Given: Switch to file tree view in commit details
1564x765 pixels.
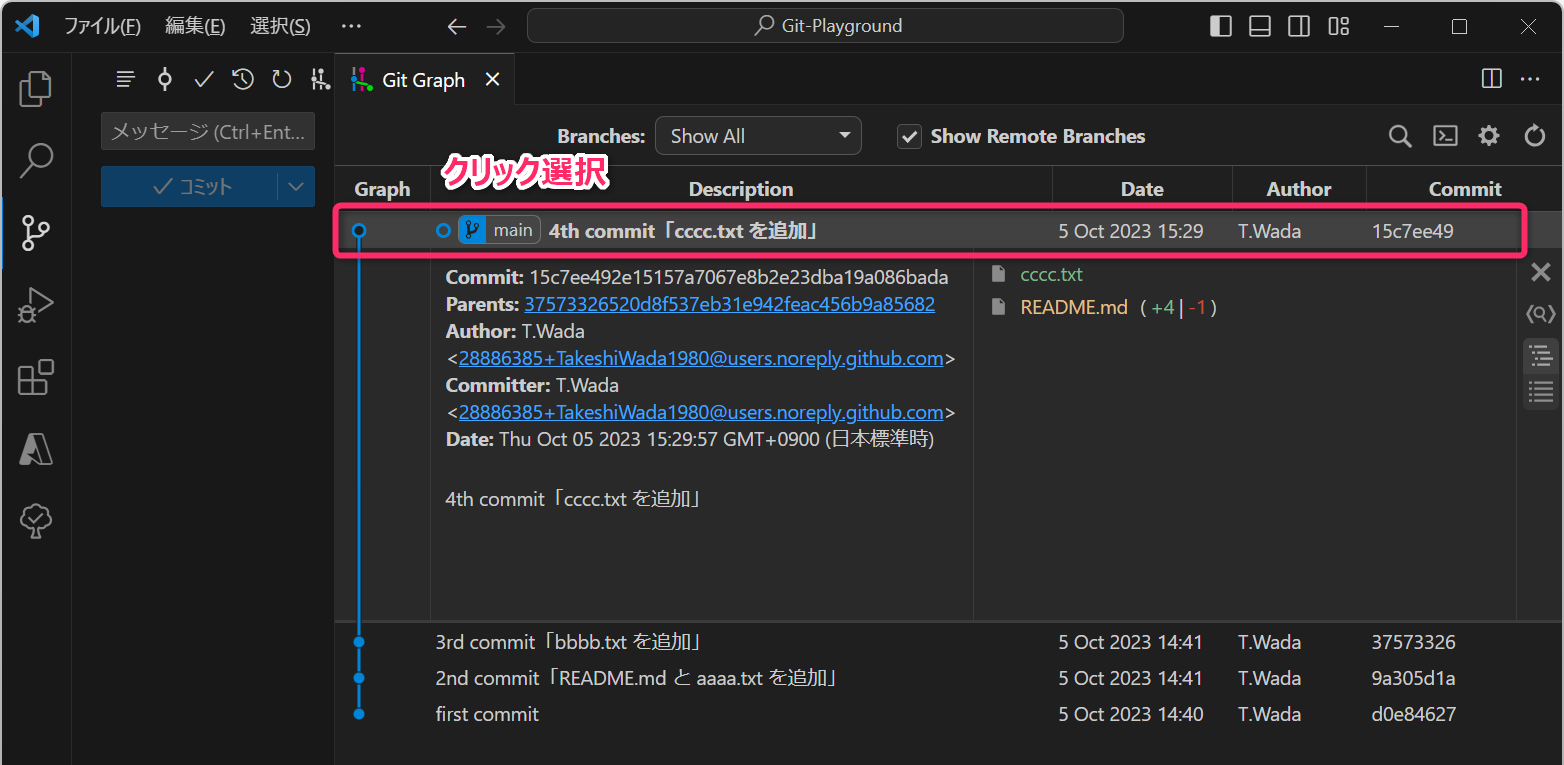Looking at the screenshot, I should (1540, 355).
